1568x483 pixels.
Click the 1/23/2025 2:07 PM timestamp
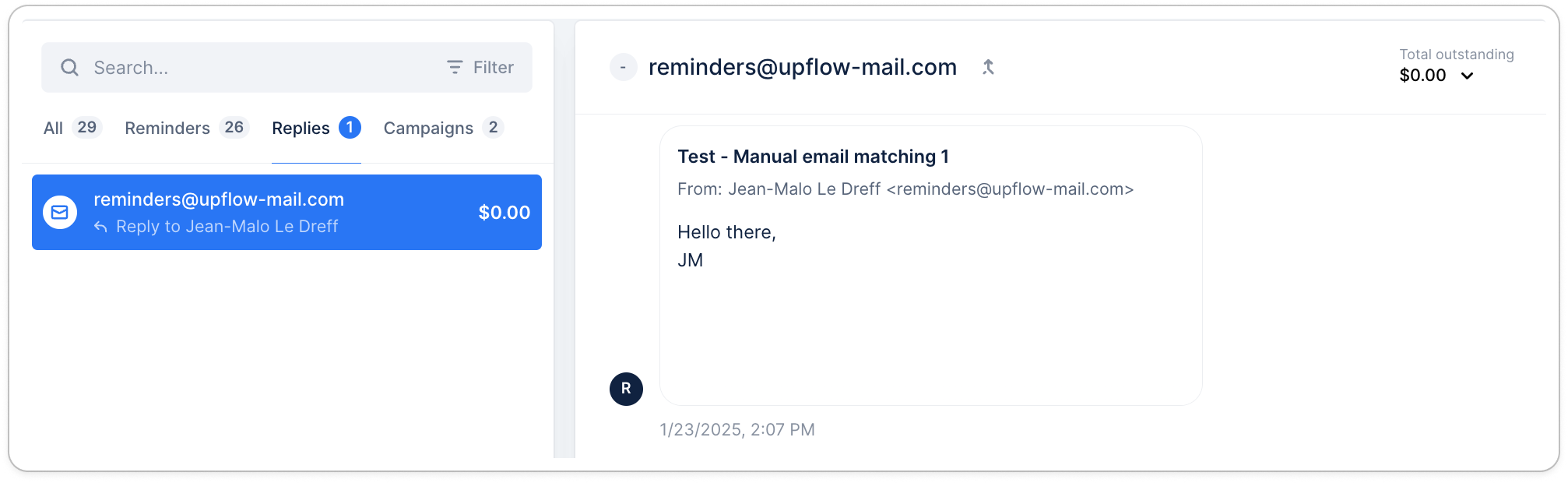tap(737, 430)
